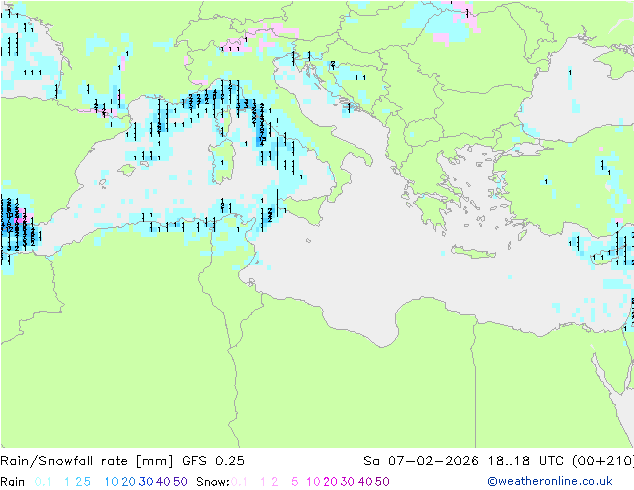Screen dimensions: 634x490
Task: Select the 0.1 value in Rain legend
Action: point(43,482)
